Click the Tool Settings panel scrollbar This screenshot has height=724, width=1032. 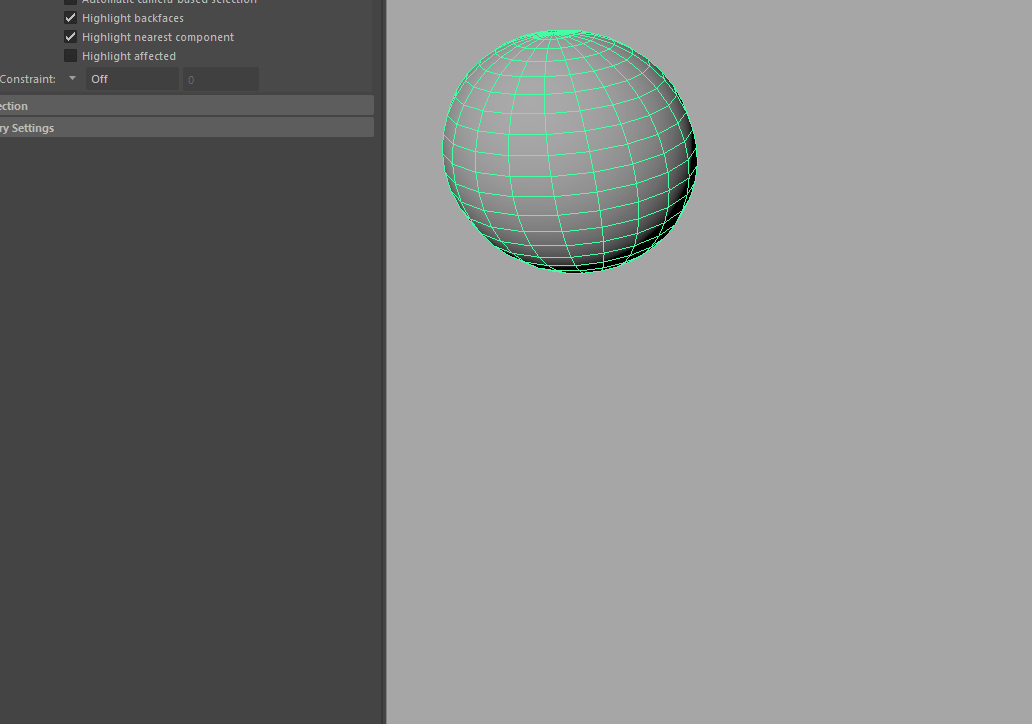pos(378,45)
